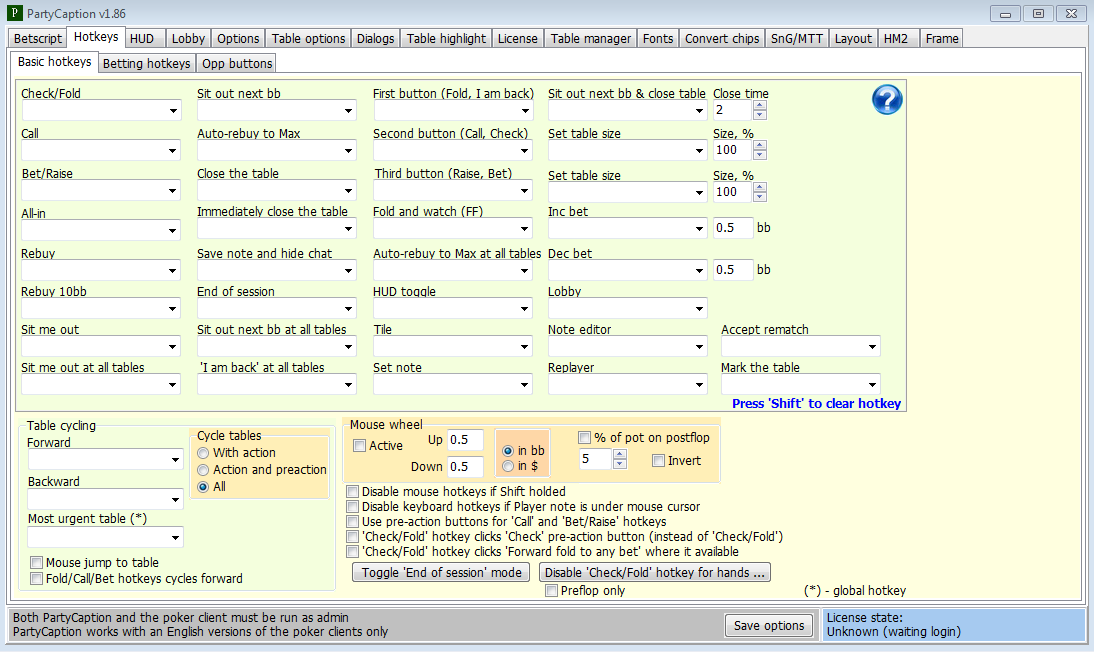Viewport: 1094px width, 652px height.
Task: Click the Dec bet bb amount field
Action: (733, 269)
